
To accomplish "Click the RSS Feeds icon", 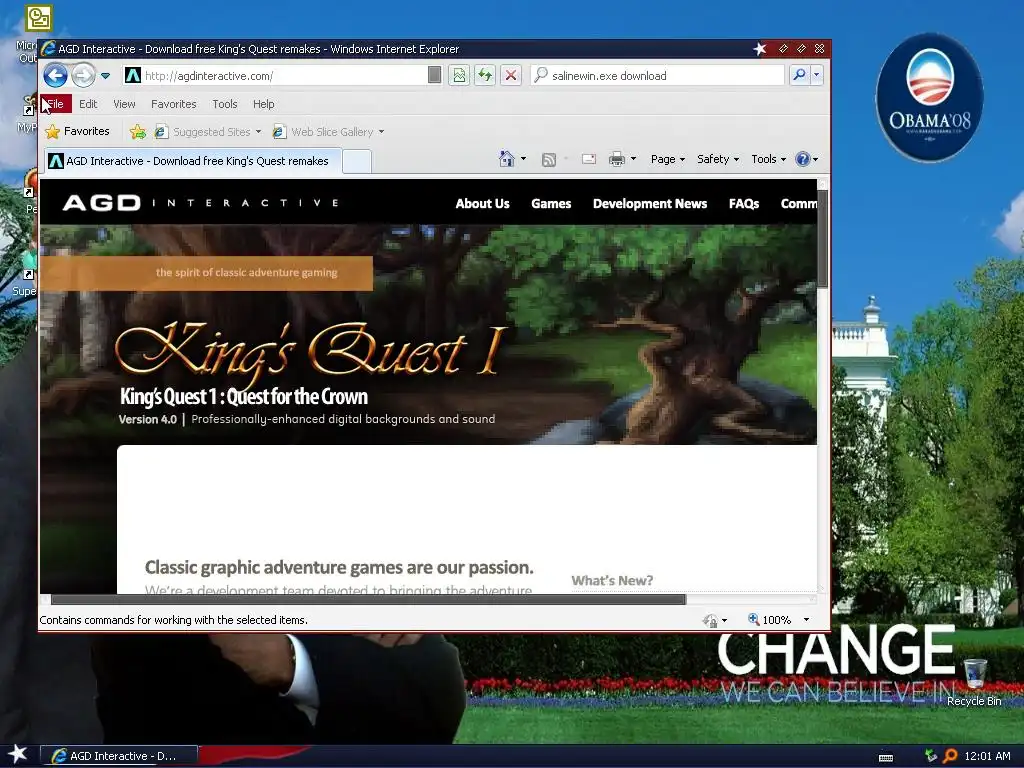I will (x=549, y=160).
